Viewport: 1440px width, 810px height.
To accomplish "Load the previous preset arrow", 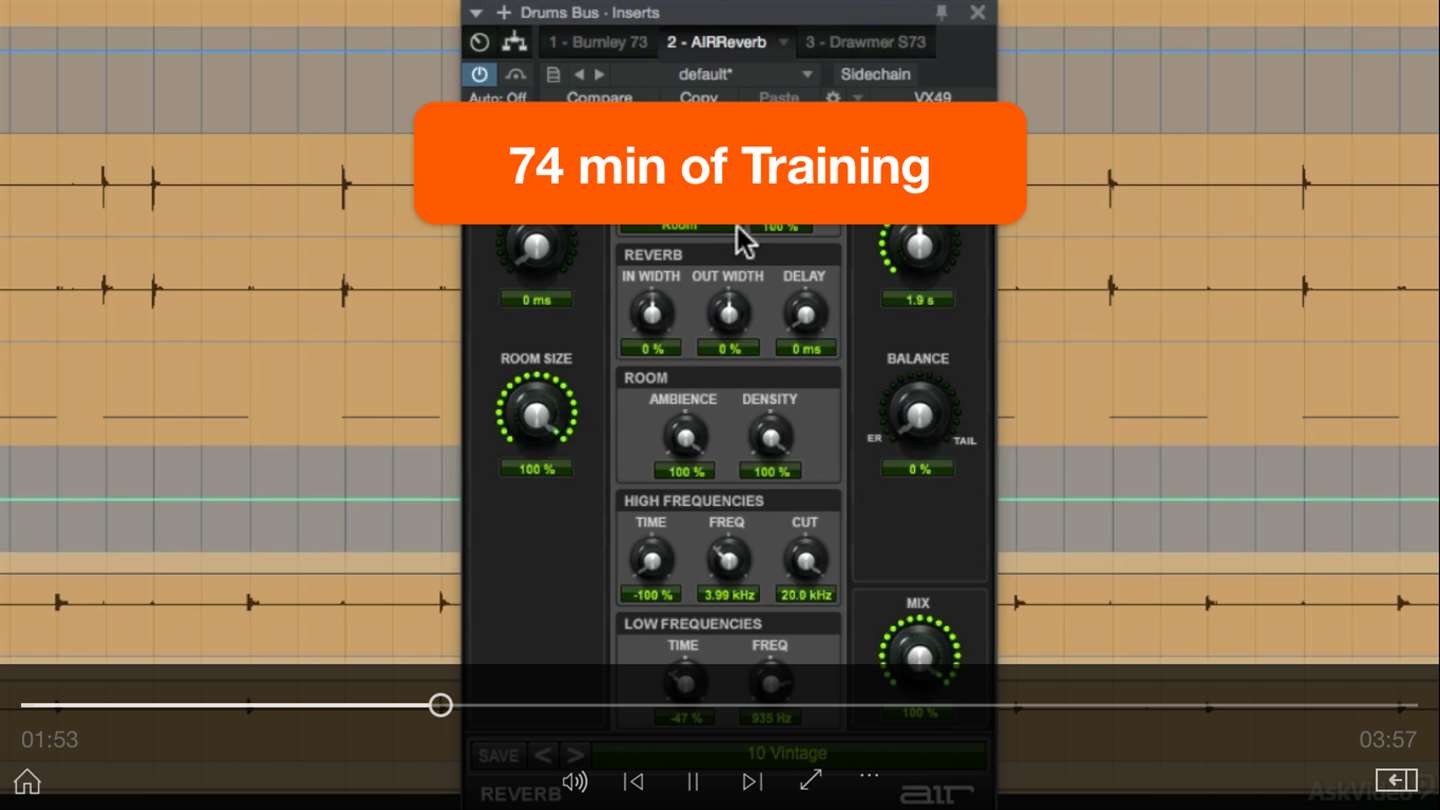I will 578,74.
